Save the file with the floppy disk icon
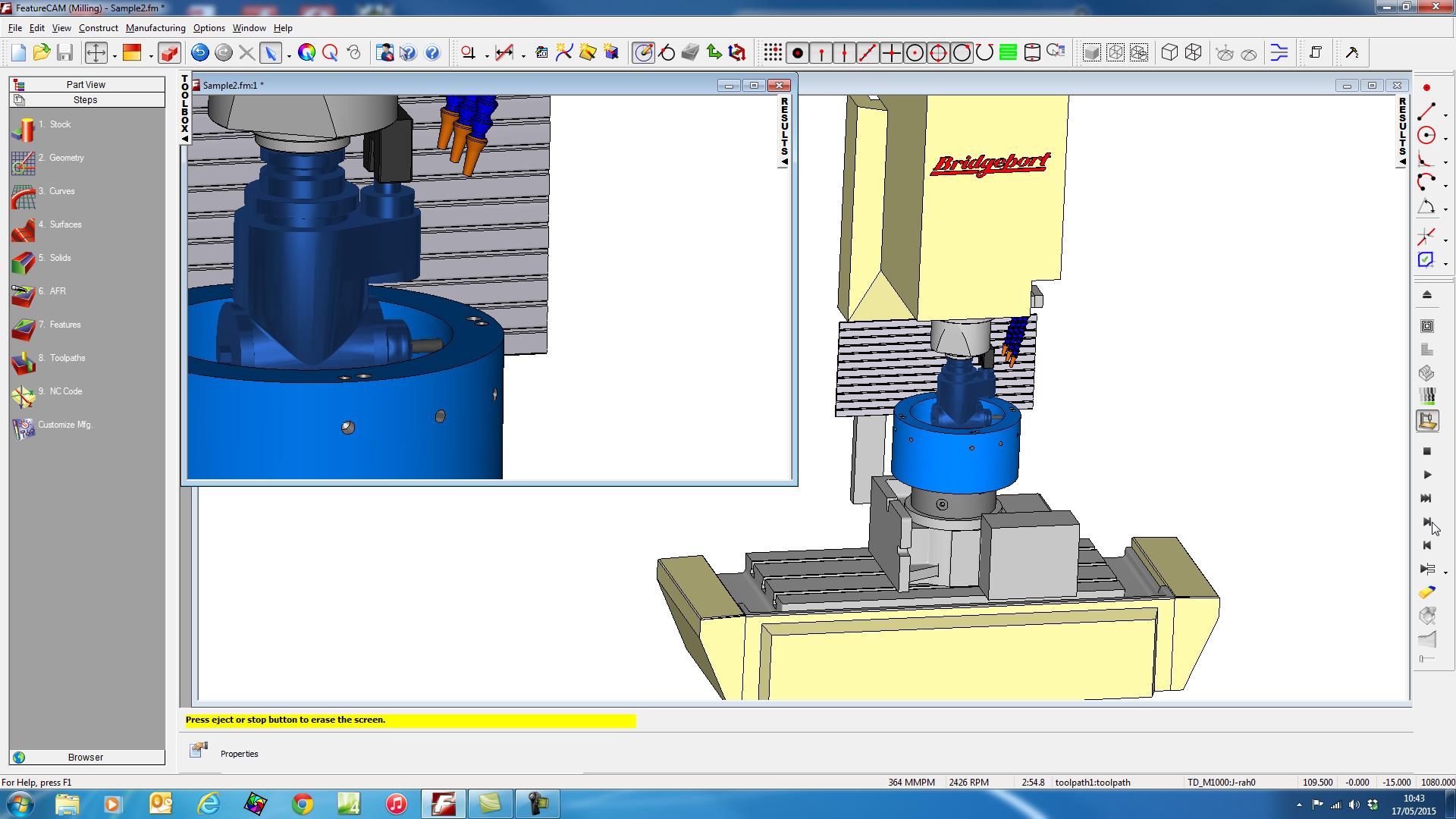This screenshot has width=1456, height=819. (65, 53)
